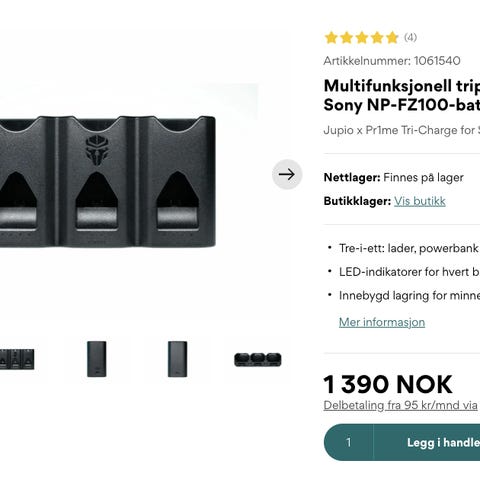480x480 pixels.
Task: Select the first triple charger thumbnail
Action: tap(17, 359)
